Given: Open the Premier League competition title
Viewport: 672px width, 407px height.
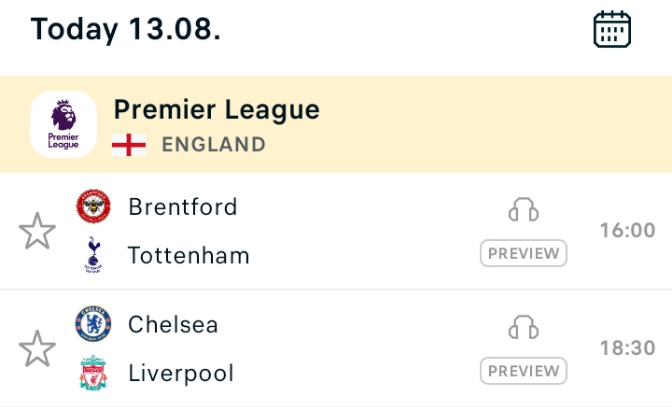Looking at the screenshot, I should pyautogui.click(x=216, y=110).
